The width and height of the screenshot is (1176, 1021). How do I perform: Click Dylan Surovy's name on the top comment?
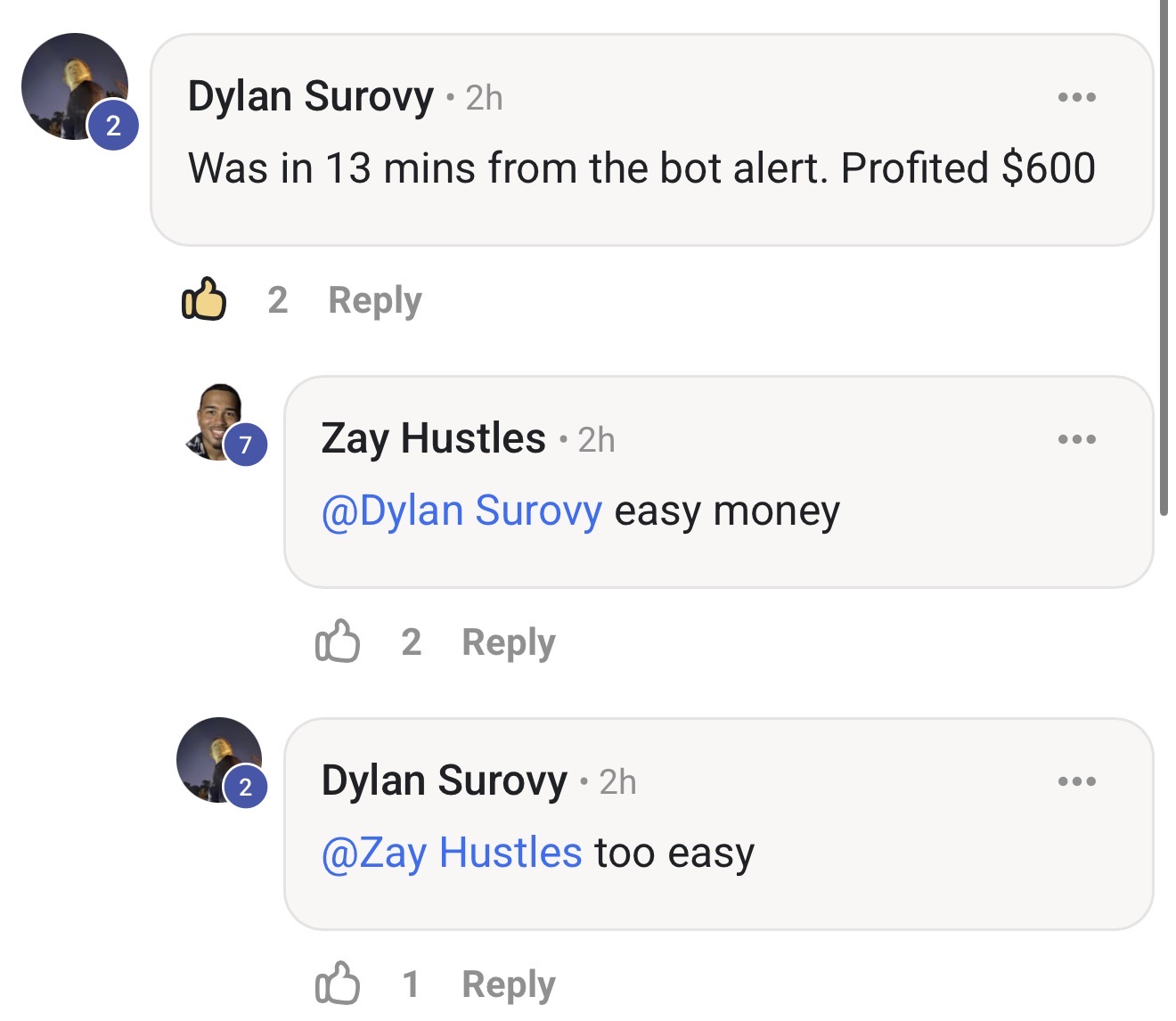click(310, 96)
